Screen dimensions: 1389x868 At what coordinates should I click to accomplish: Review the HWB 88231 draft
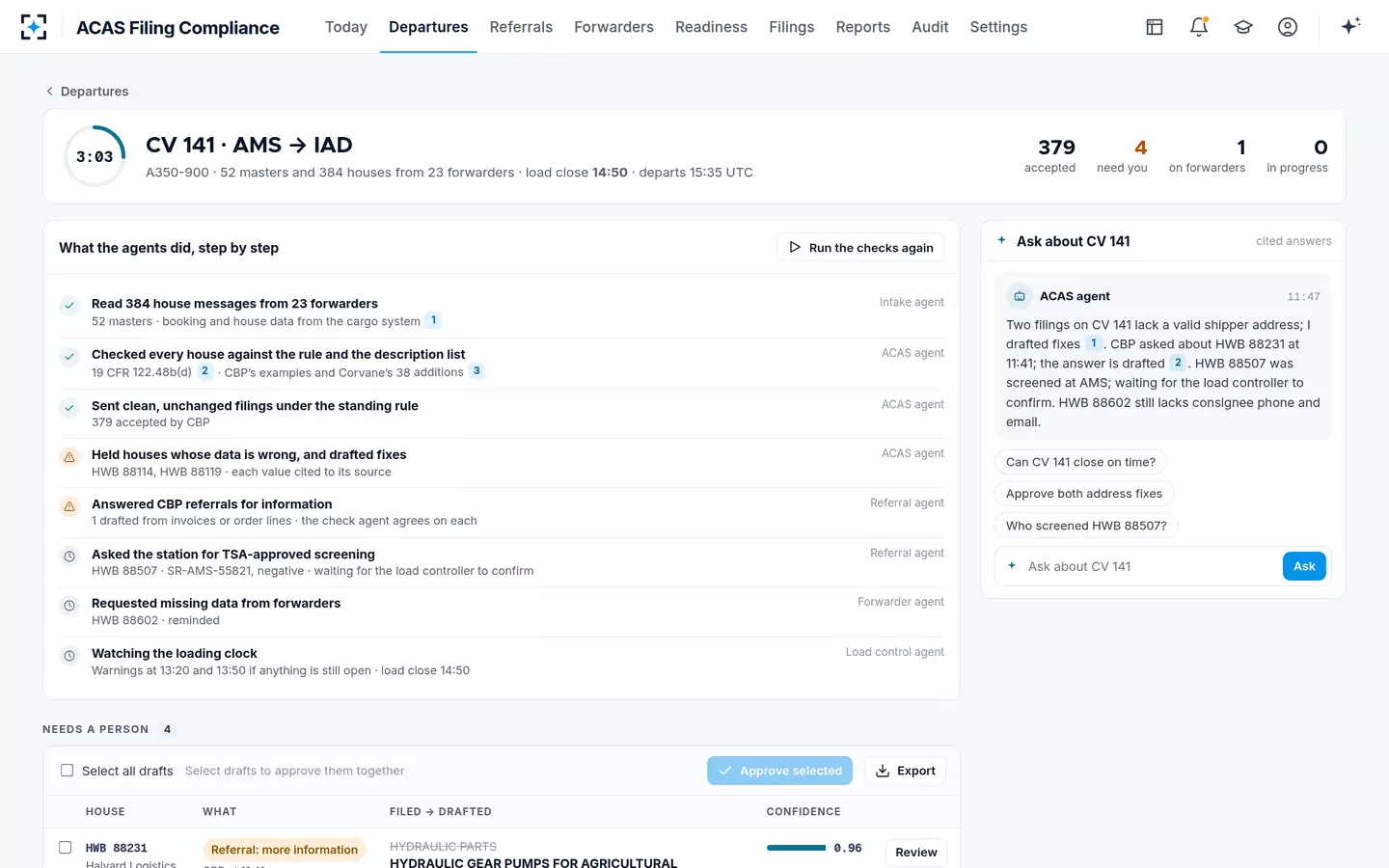[x=916, y=853]
